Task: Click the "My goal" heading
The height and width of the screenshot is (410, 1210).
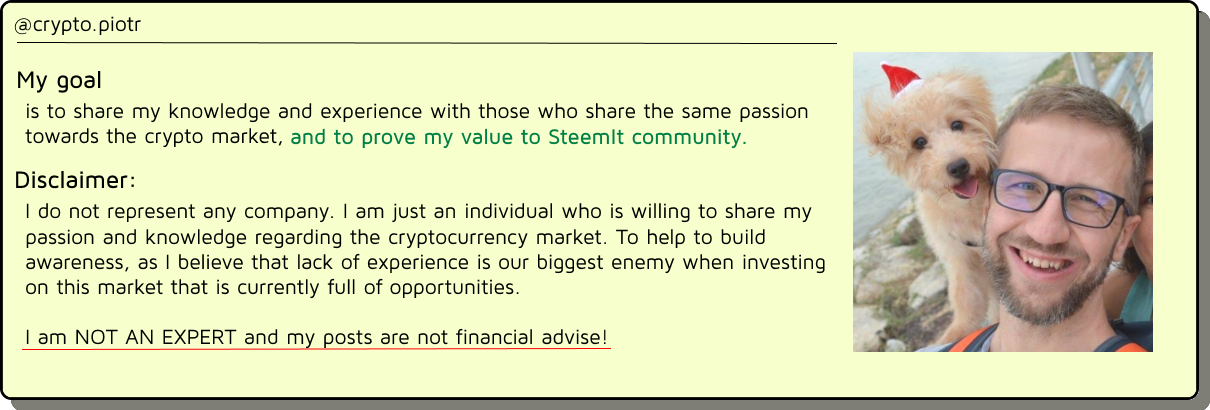Action: 59,80
